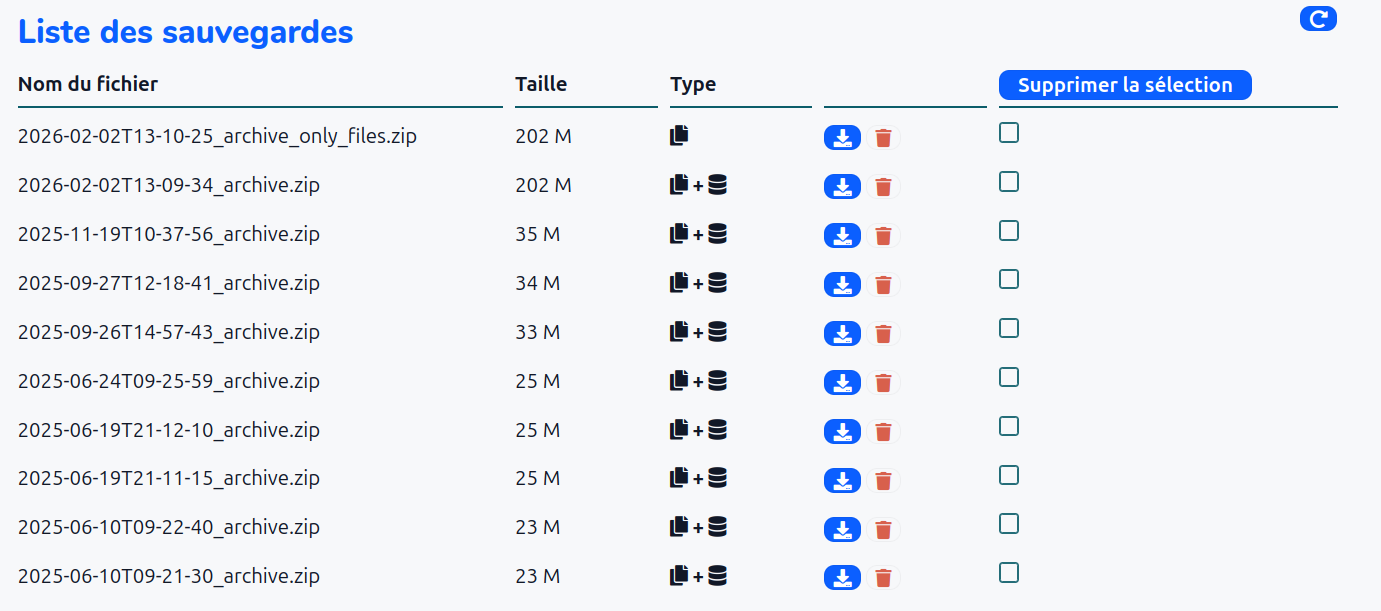Click the Taille column header
Viewport: 1381px width, 611px height.
click(541, 84)
